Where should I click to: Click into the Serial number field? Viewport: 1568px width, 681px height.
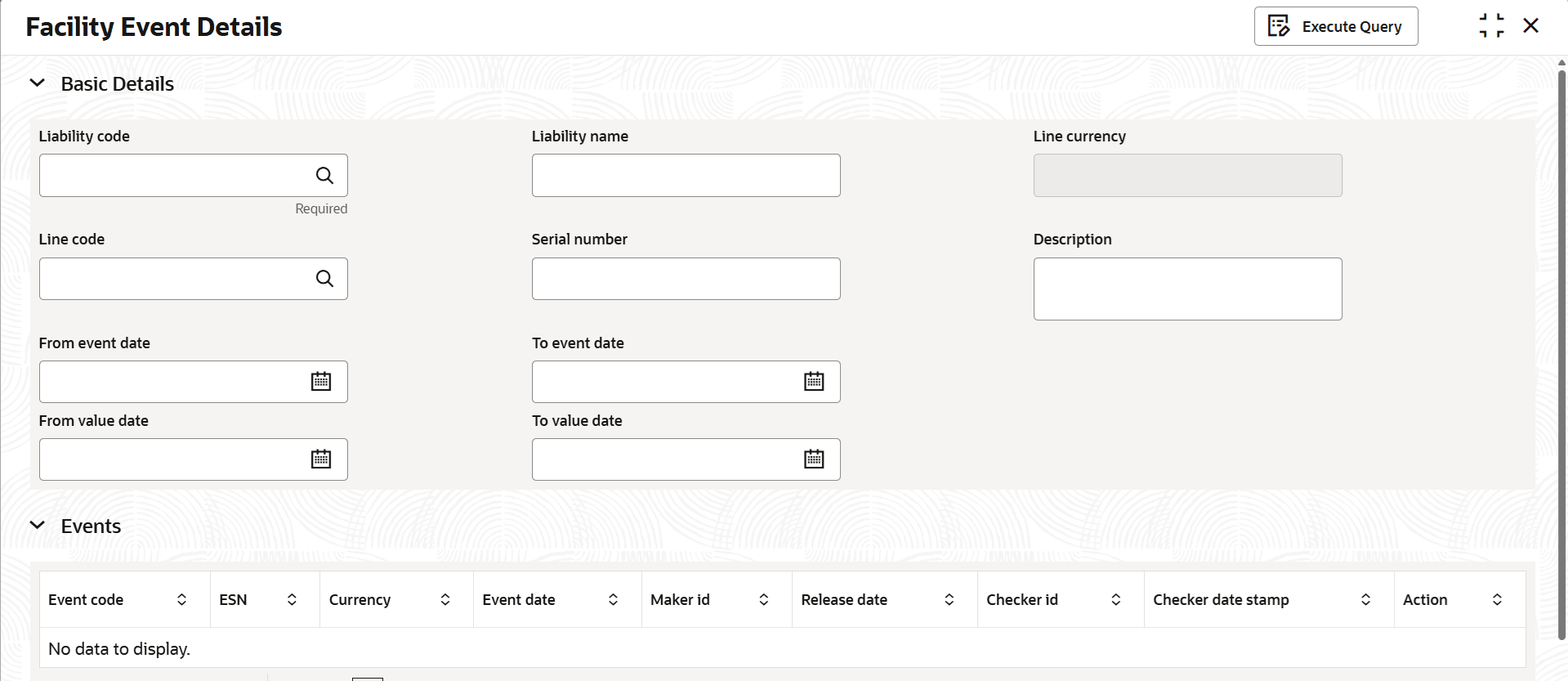coord(686,279)
